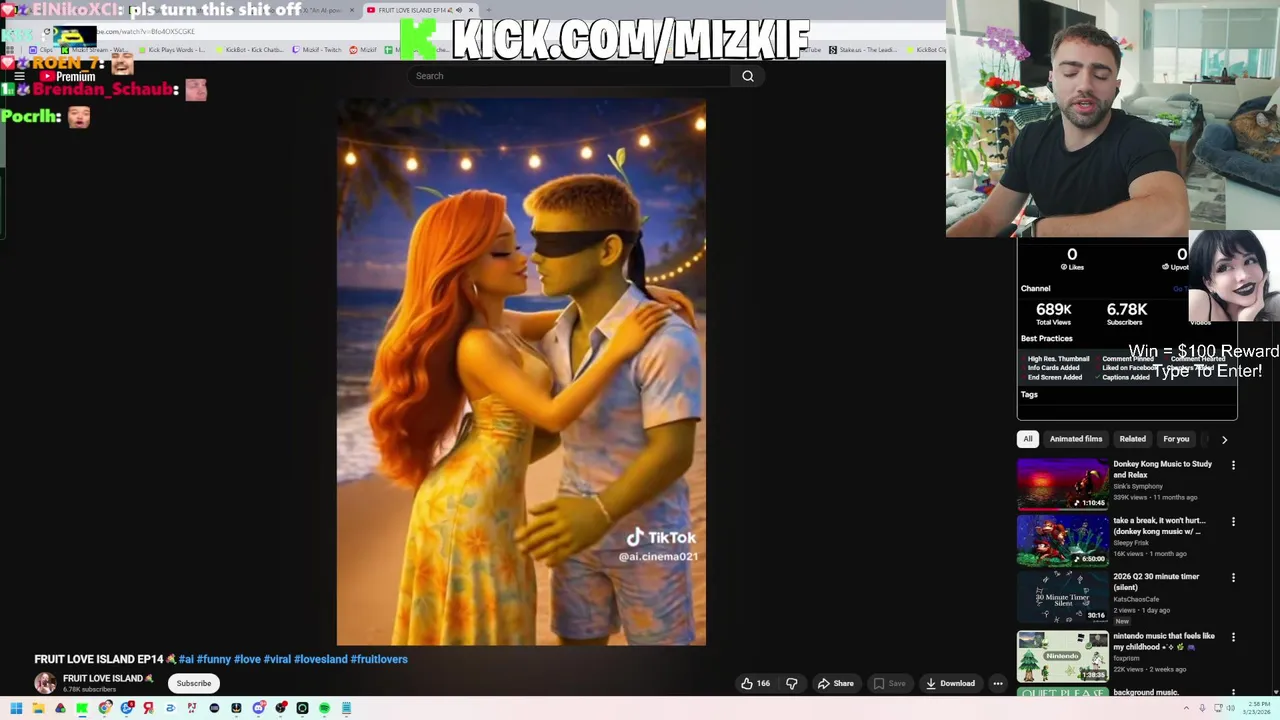This screenshot has width=1280, height=720.
Task: Click the Tags section heading
Action: (x=1029, y=394)
